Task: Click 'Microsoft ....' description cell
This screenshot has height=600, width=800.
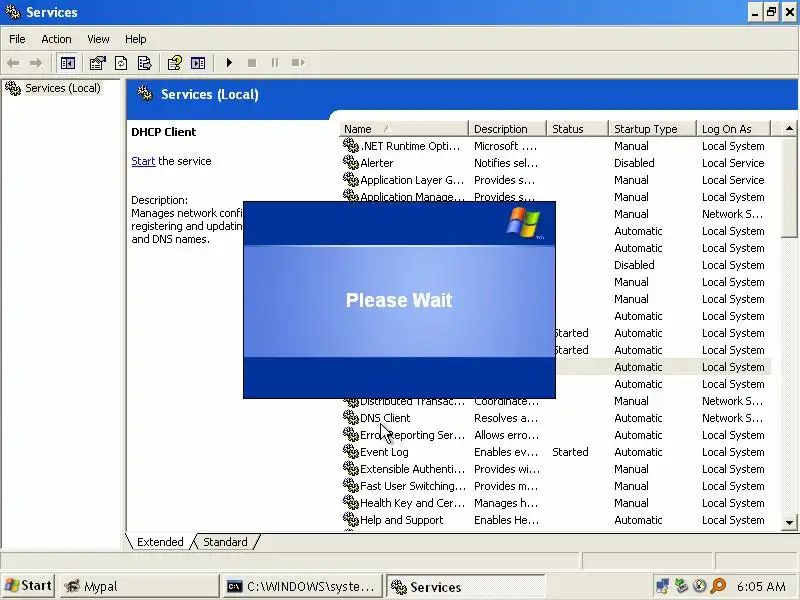Action: coord(505,146)
